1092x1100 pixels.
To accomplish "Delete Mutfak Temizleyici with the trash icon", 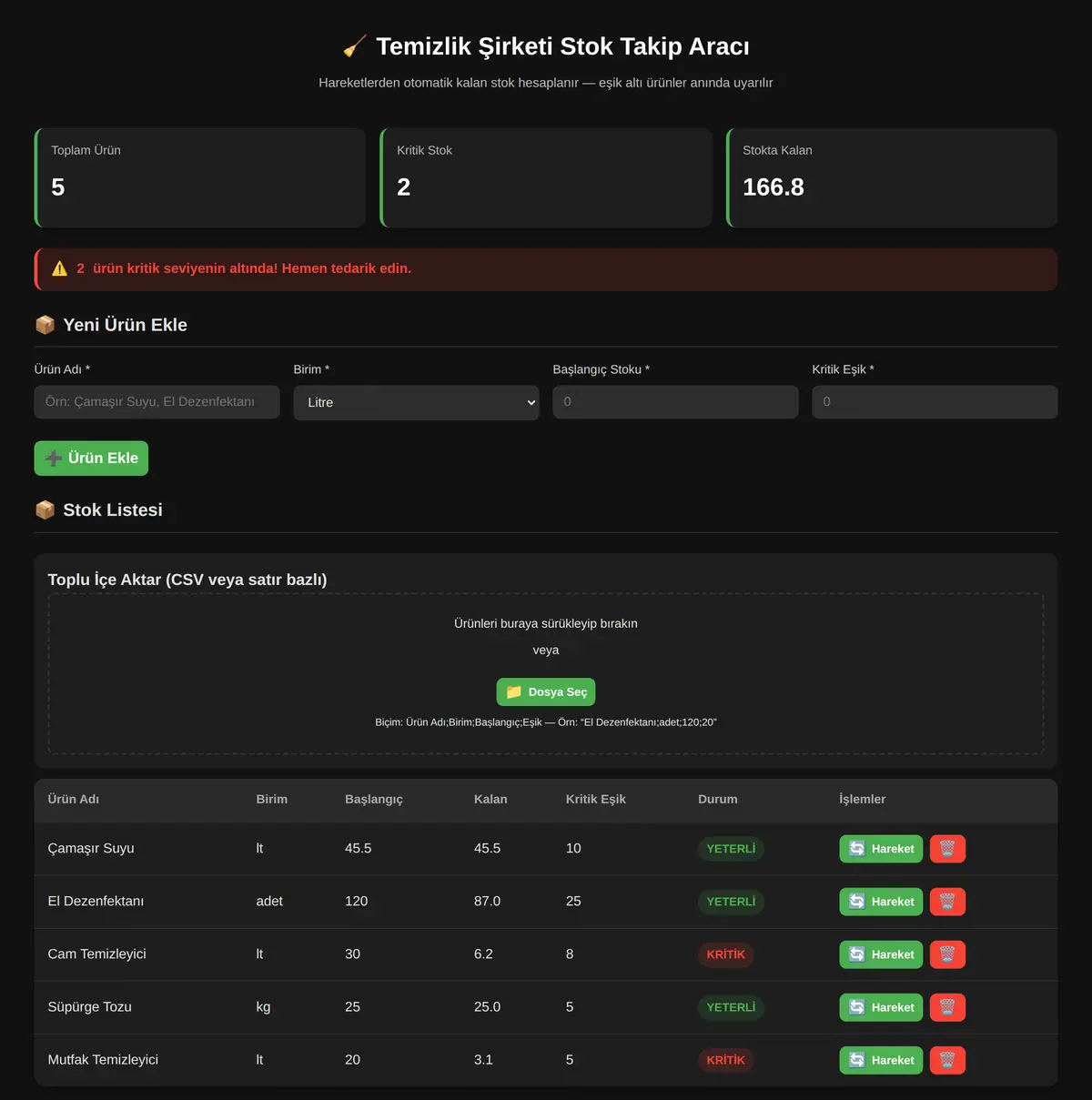I will pyautogui.click(x=947, y=1060).
